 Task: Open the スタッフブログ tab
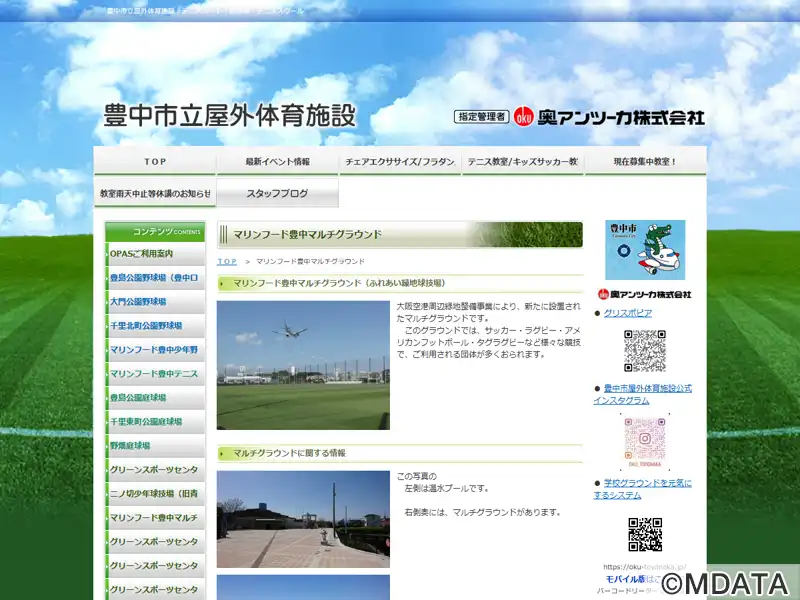278,193
